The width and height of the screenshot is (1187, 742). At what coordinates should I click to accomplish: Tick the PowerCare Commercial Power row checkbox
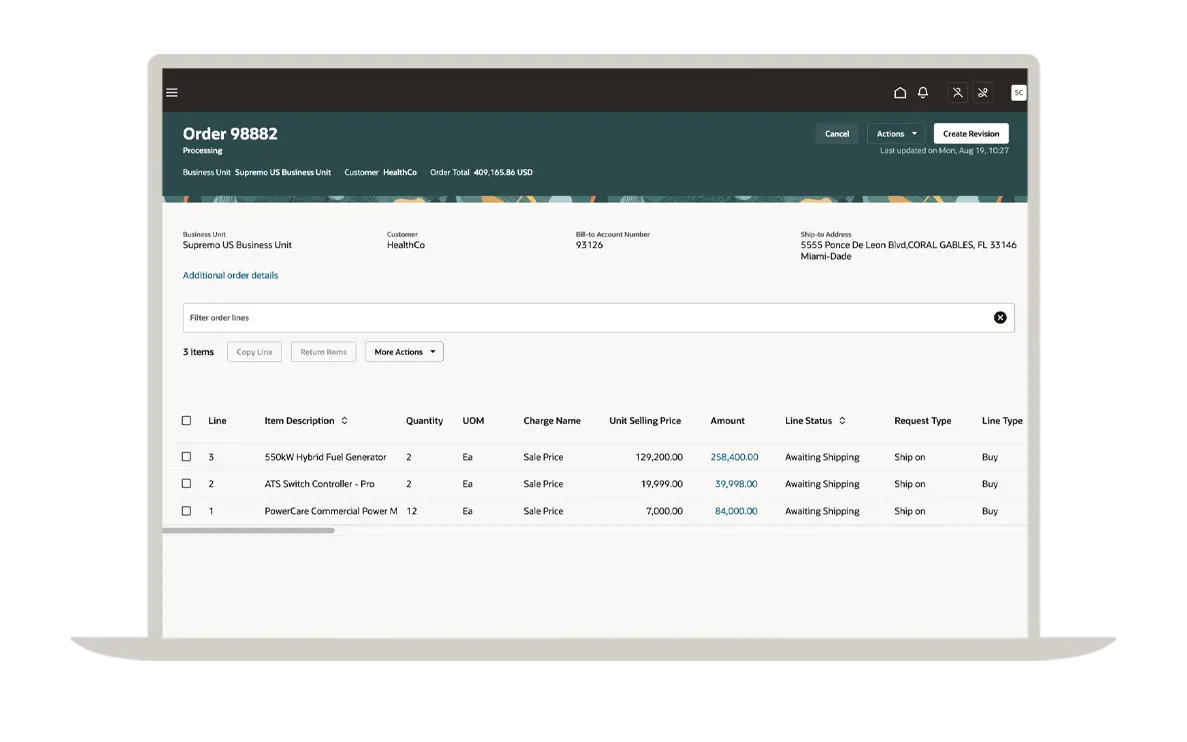pyautogui.click(x=186, y=511)
